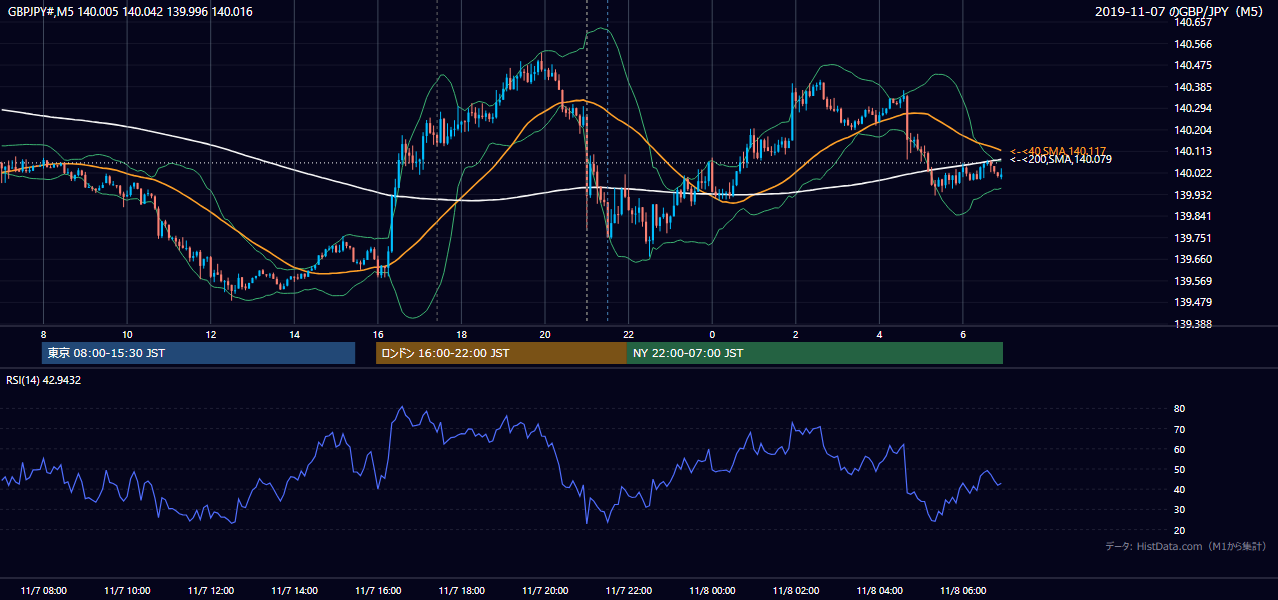The image size is (1278, 600).
Task: Click RSI scale value 50
Action: click(1180, 470)
